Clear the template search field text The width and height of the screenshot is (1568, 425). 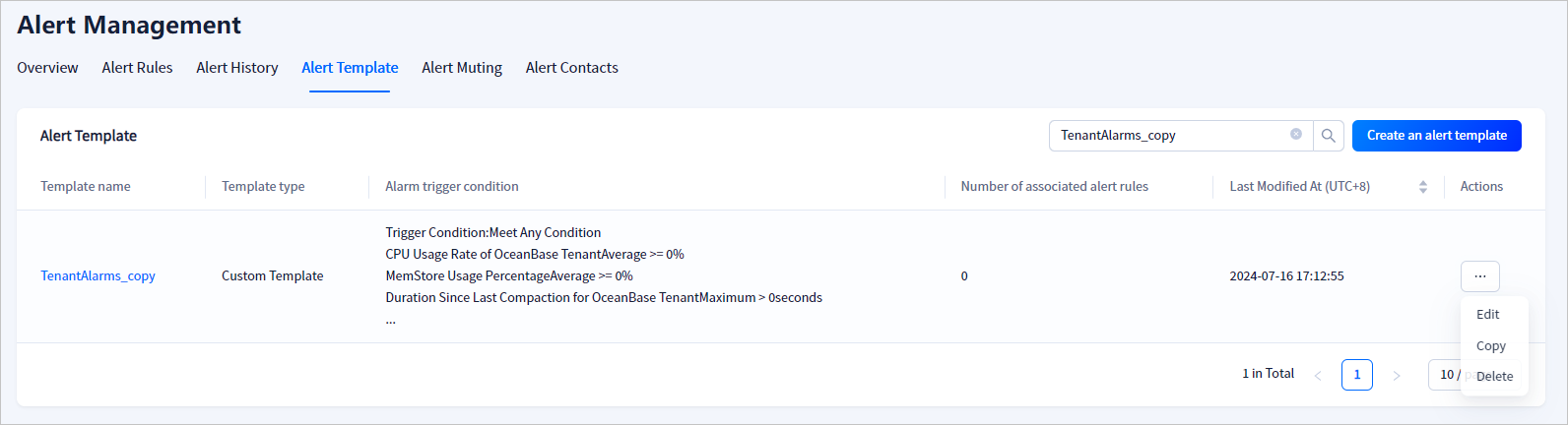click(1296, 135)
